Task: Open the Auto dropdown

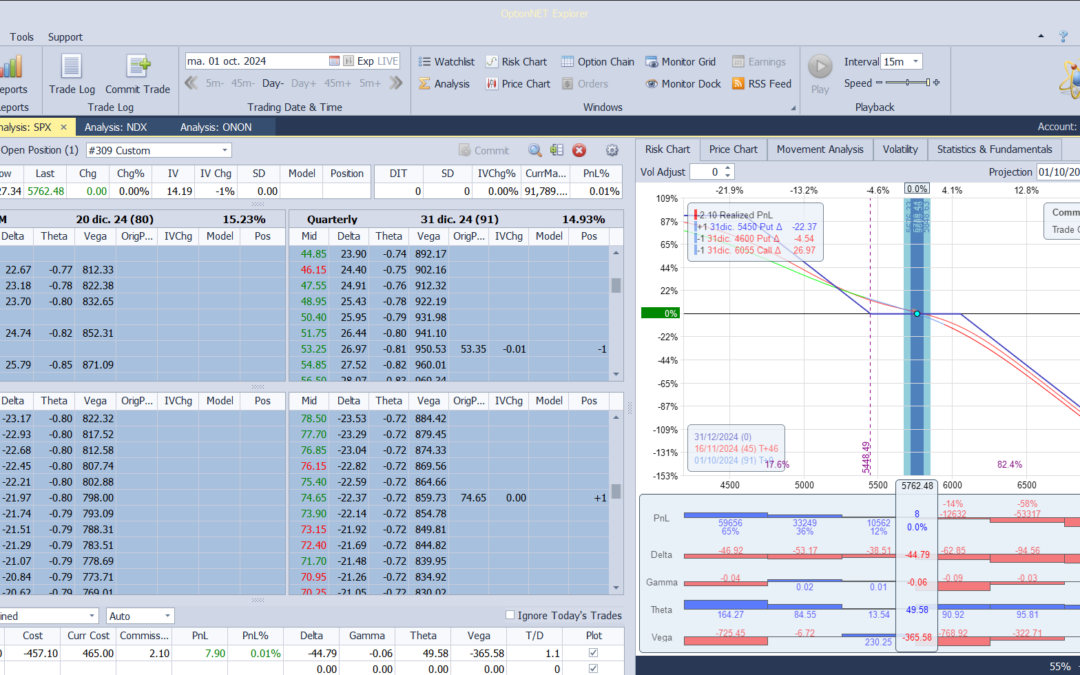Action: click(167, 616)
